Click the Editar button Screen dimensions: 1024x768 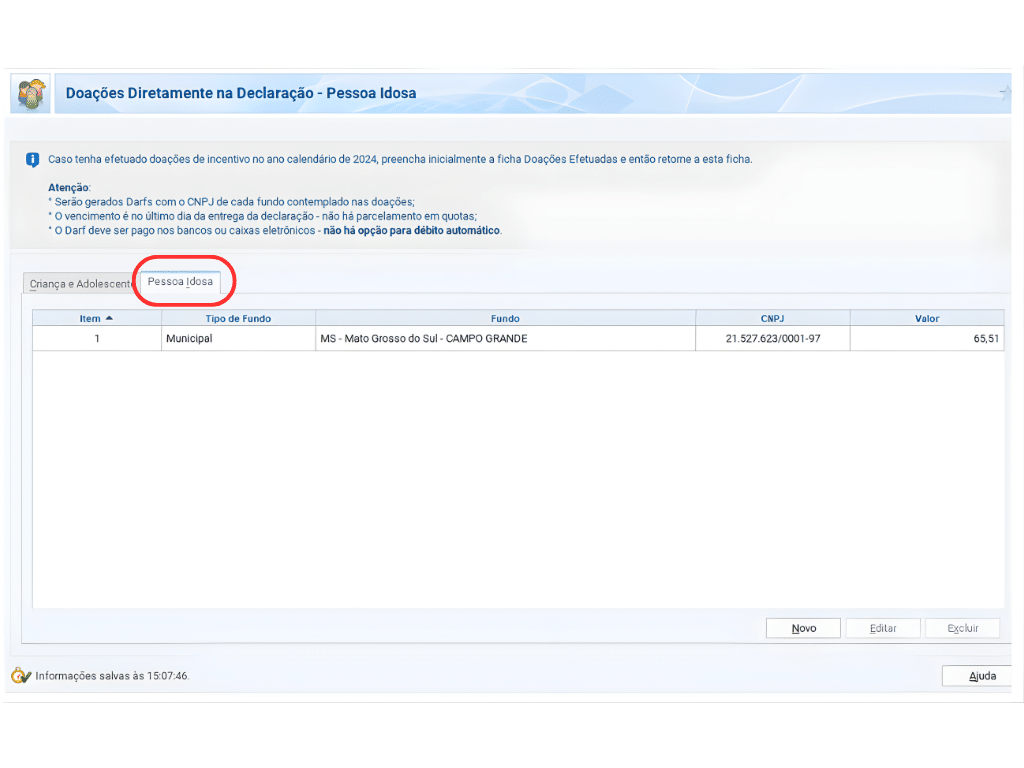click(882, 628)
